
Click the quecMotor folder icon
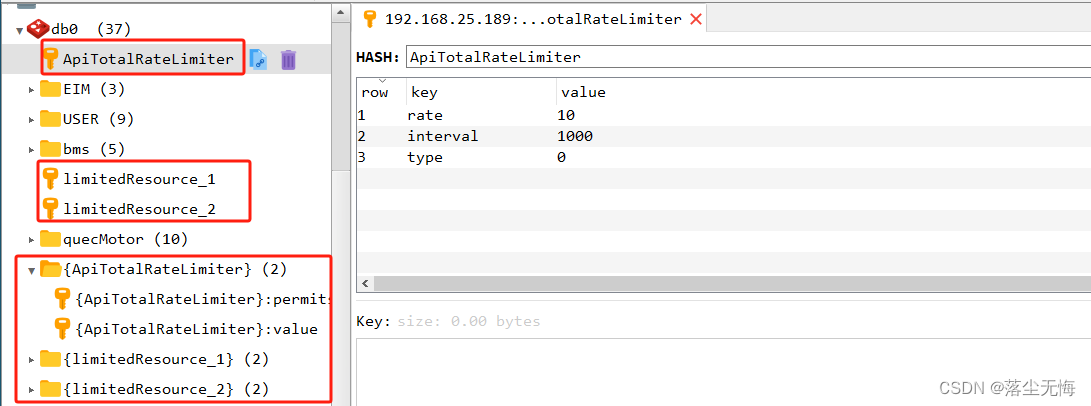click(50, 239)
